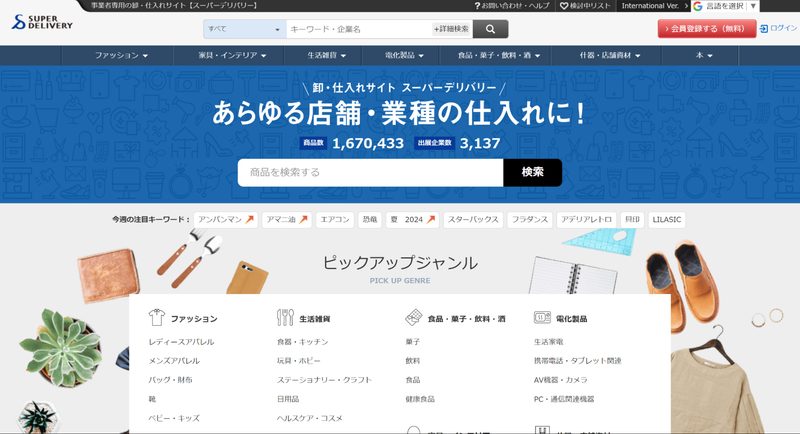
Task: Open the 携帯電話・タブレット関連 category link
Action: [x=578, y=361]
